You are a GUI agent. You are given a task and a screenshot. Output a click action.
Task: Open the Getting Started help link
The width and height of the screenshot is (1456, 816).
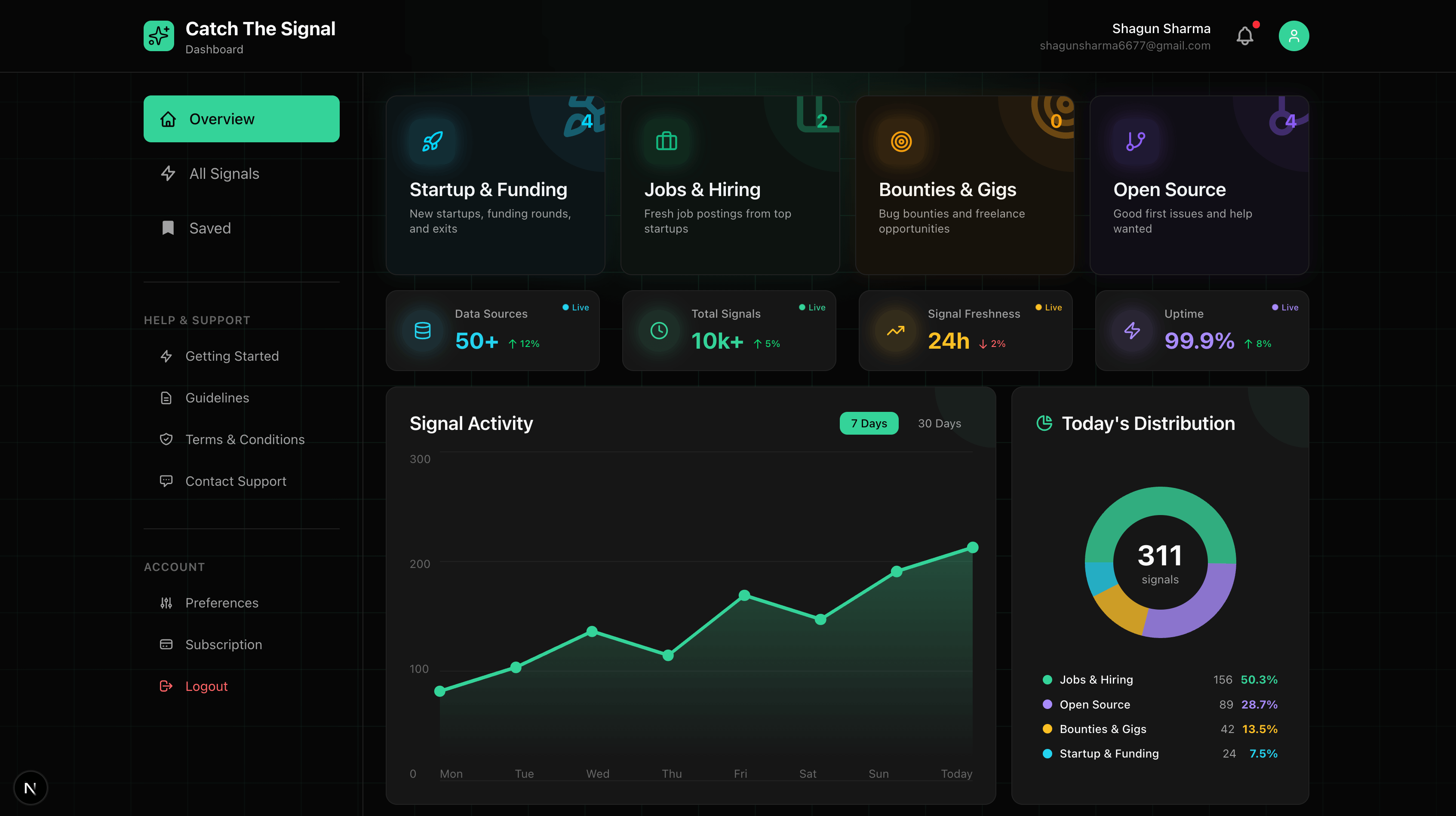(232, 356)
